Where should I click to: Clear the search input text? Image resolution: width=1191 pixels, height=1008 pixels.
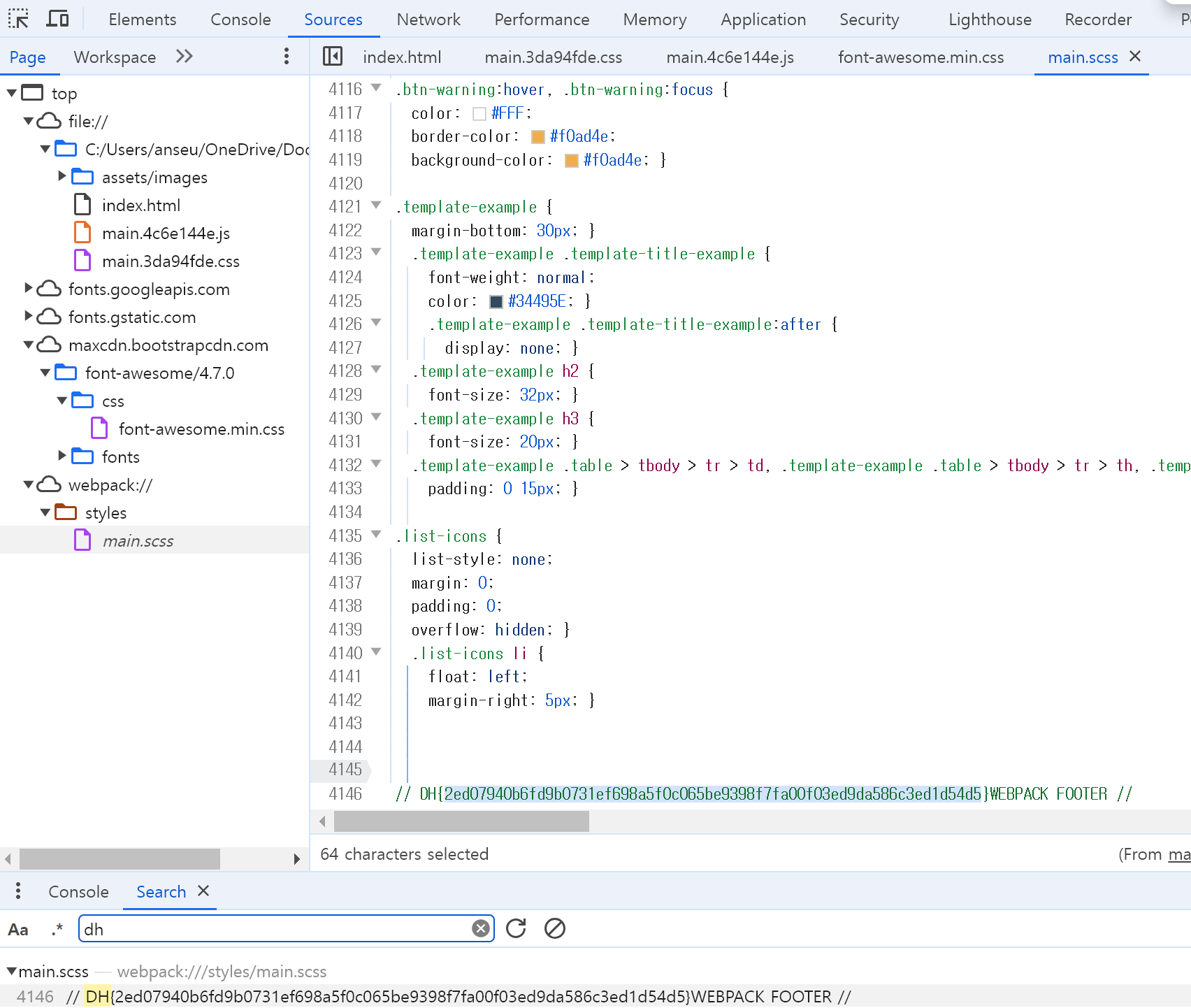480,928
